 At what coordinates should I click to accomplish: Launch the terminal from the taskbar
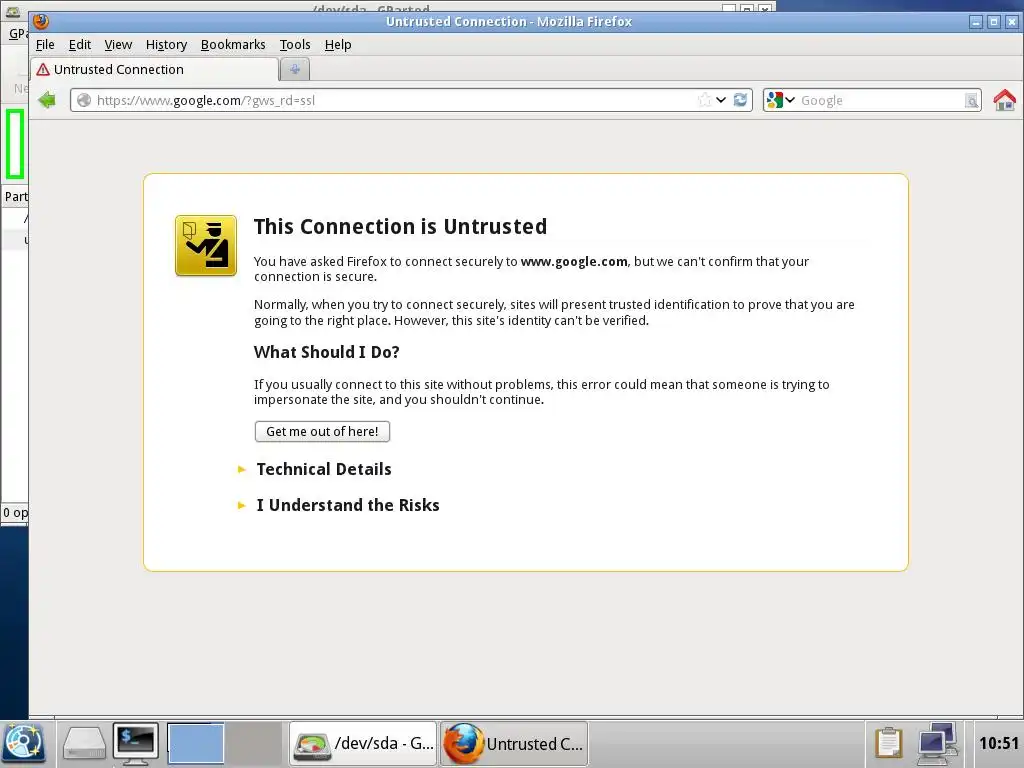pos(135,744)
